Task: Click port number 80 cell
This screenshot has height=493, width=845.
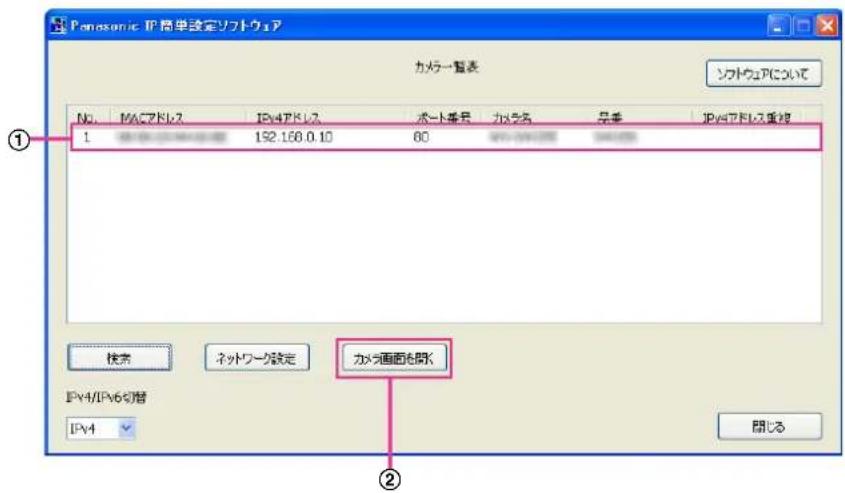Action: point(421,137)
